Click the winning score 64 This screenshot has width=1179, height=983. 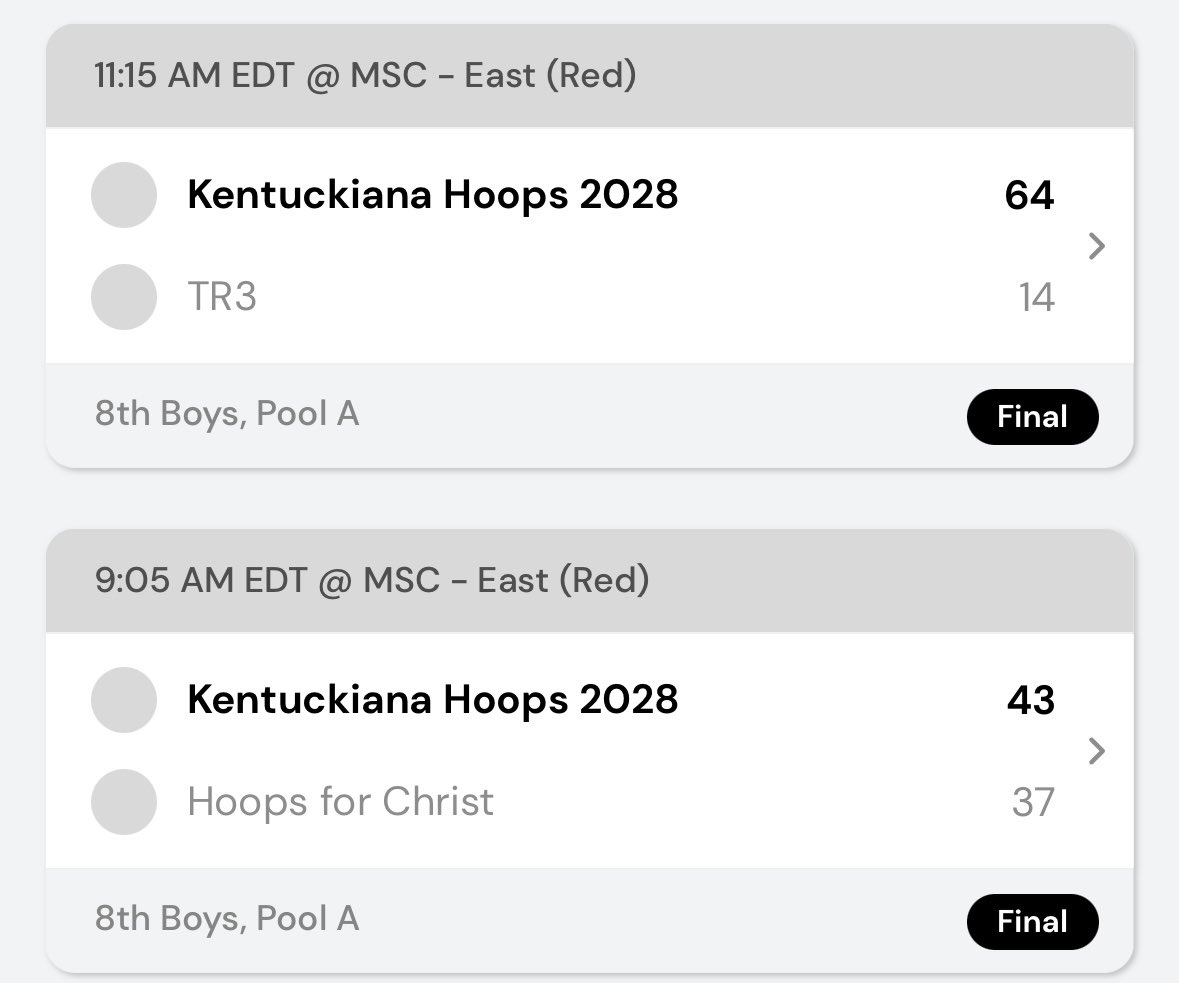pyautogui.click(x=1029, y=196)
